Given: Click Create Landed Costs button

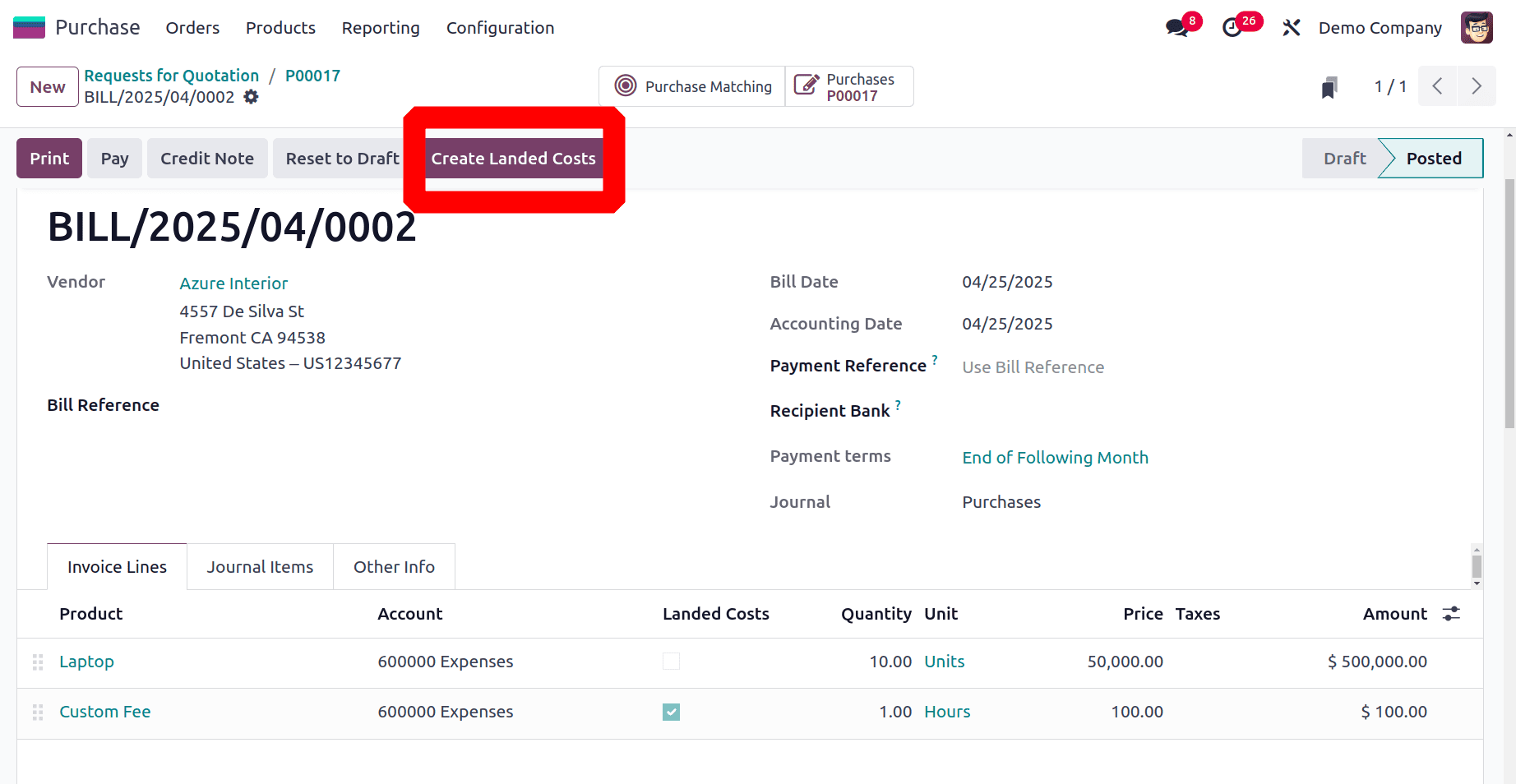Looking at the screenshot, I should pyautogui.click(x=514, y=159).
